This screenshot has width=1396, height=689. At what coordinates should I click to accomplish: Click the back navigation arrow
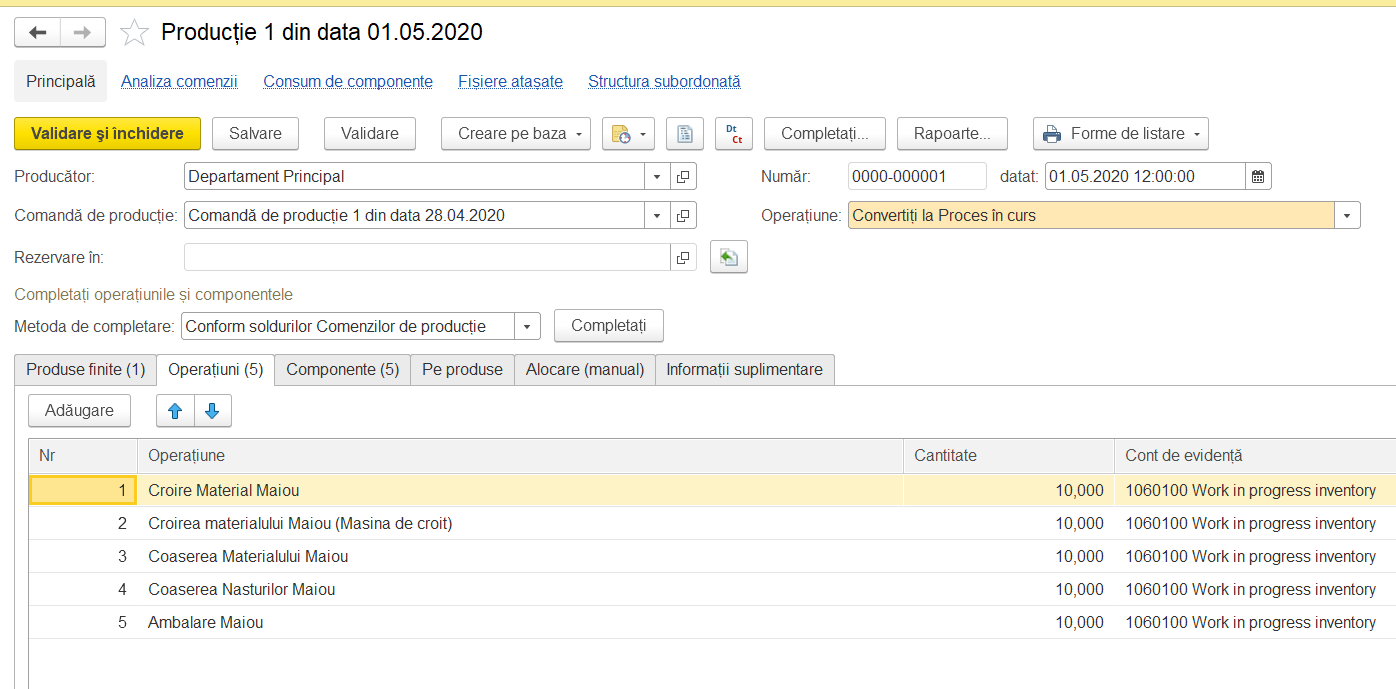click(x=37, y=33)
